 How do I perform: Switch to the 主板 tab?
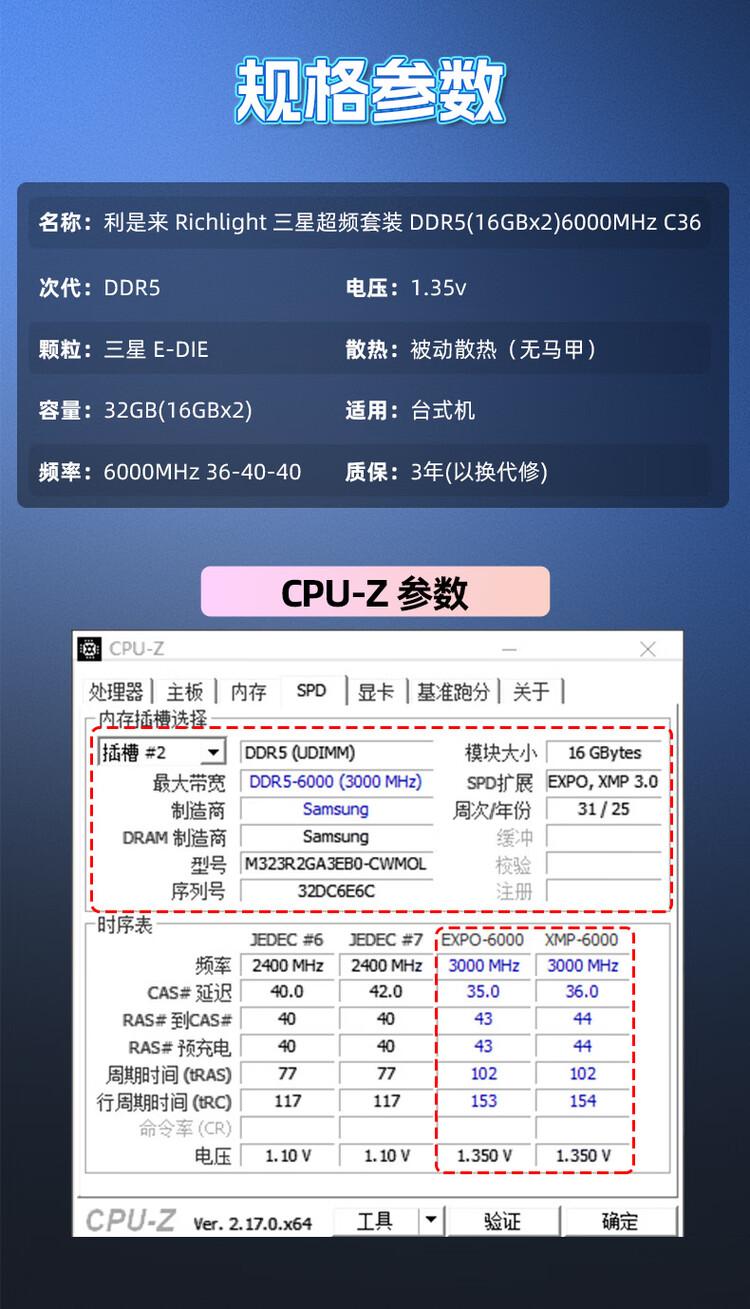[x=184, y=691]
